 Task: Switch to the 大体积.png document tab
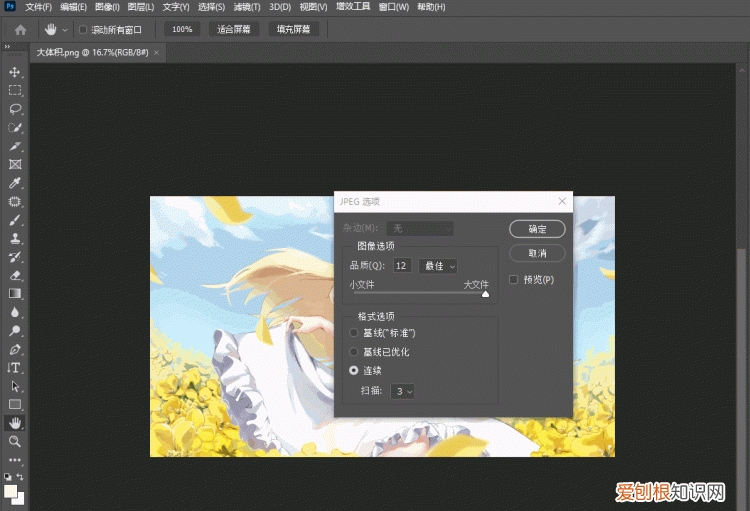pyautogui.click(x=92, y=53)
